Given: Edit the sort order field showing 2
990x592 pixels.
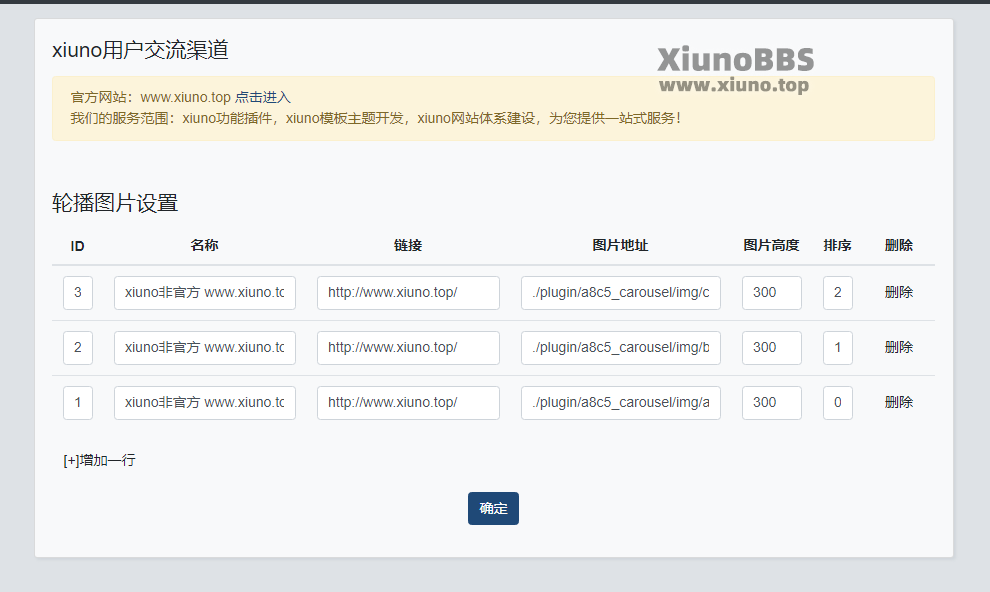Looking at the screenshot, I should pyautogui.click(x=838, y=293).
